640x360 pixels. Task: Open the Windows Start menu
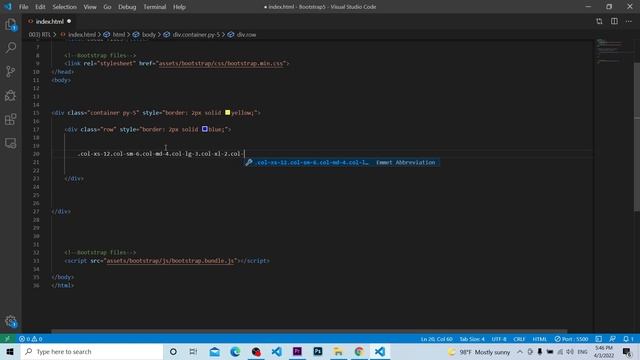(10, 351)
